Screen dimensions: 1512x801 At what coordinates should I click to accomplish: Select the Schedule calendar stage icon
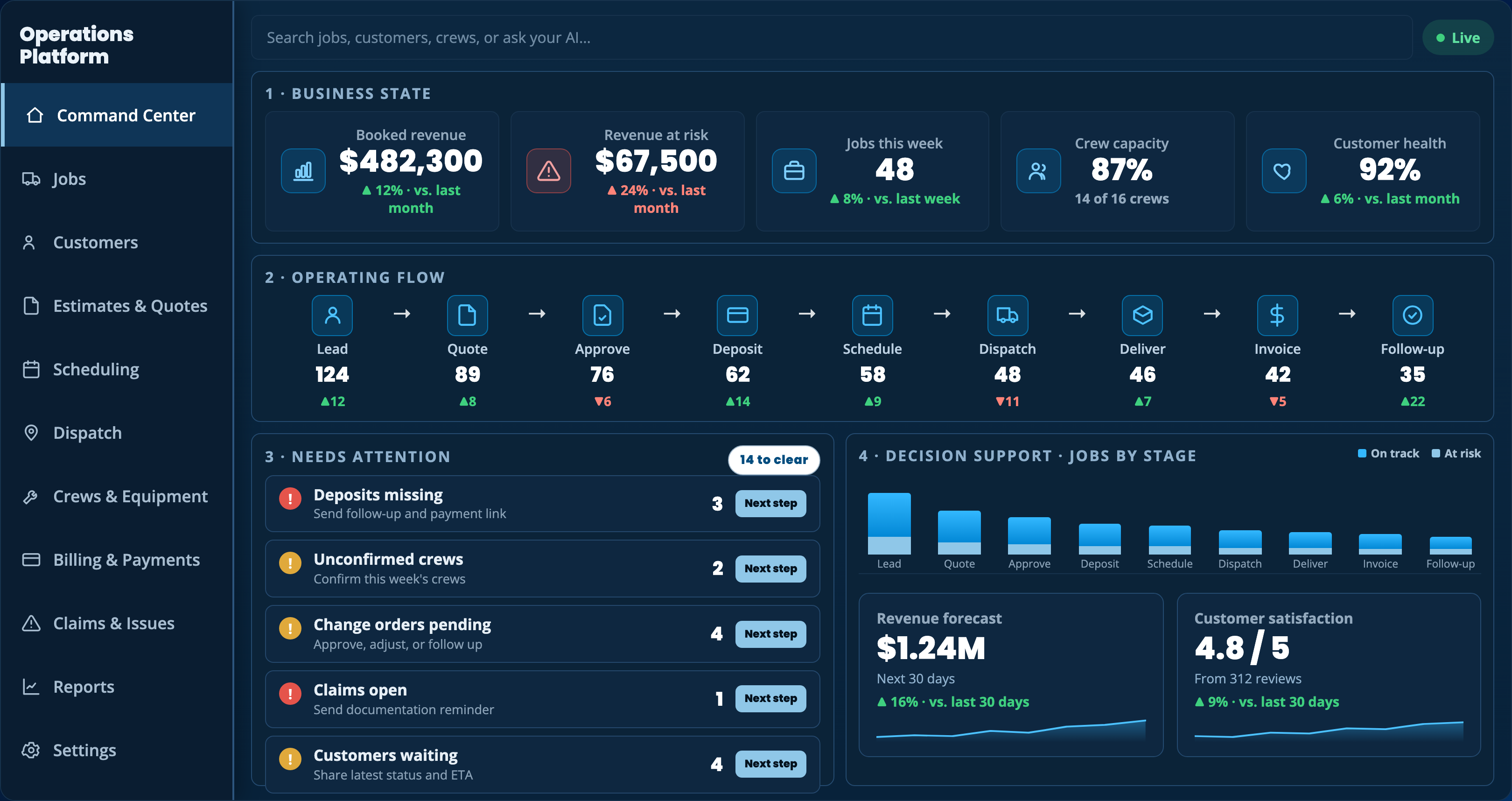click(x=872, y=316)
